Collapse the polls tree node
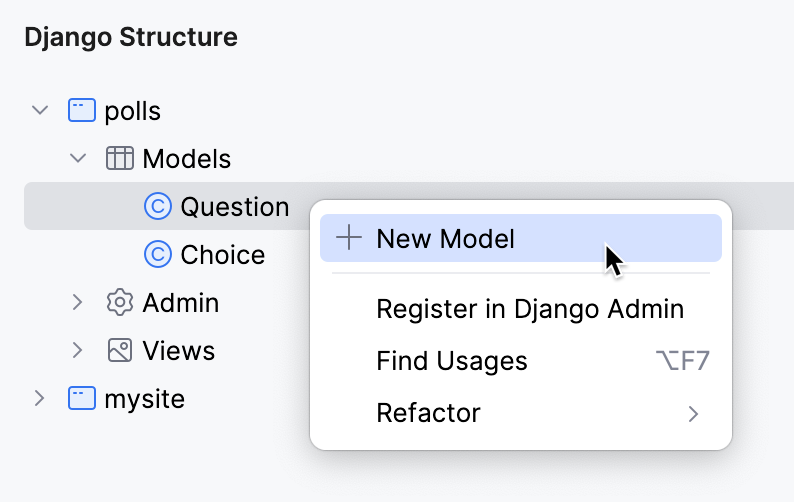The width and height of the screenshot is (794, 502). 40,110
